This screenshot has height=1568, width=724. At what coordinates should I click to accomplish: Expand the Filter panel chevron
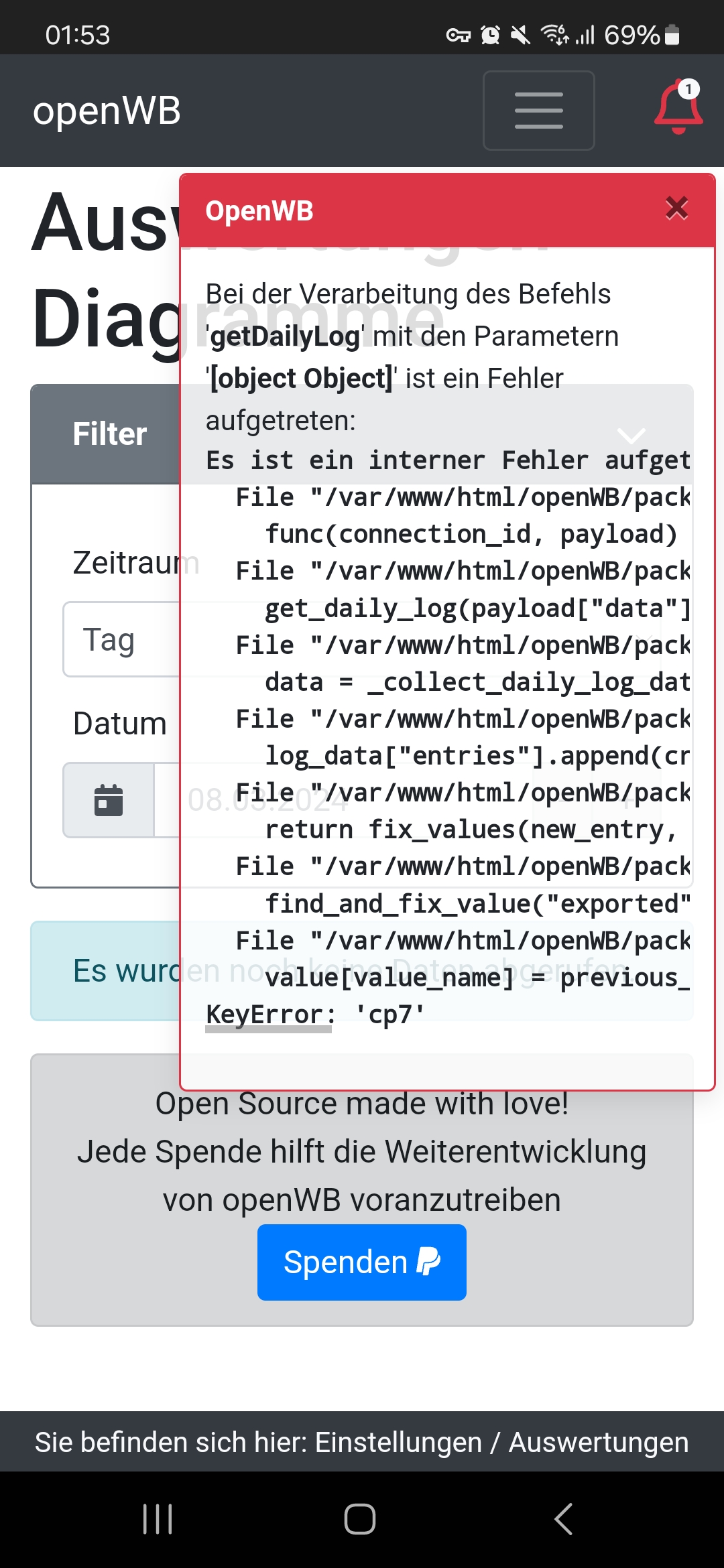pos(631,436)
